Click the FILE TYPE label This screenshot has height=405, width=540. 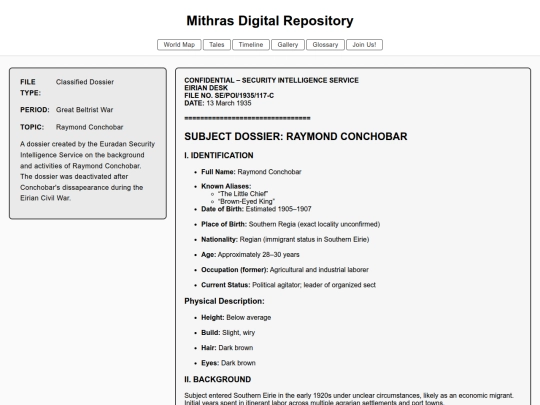[x=30, y=87]
